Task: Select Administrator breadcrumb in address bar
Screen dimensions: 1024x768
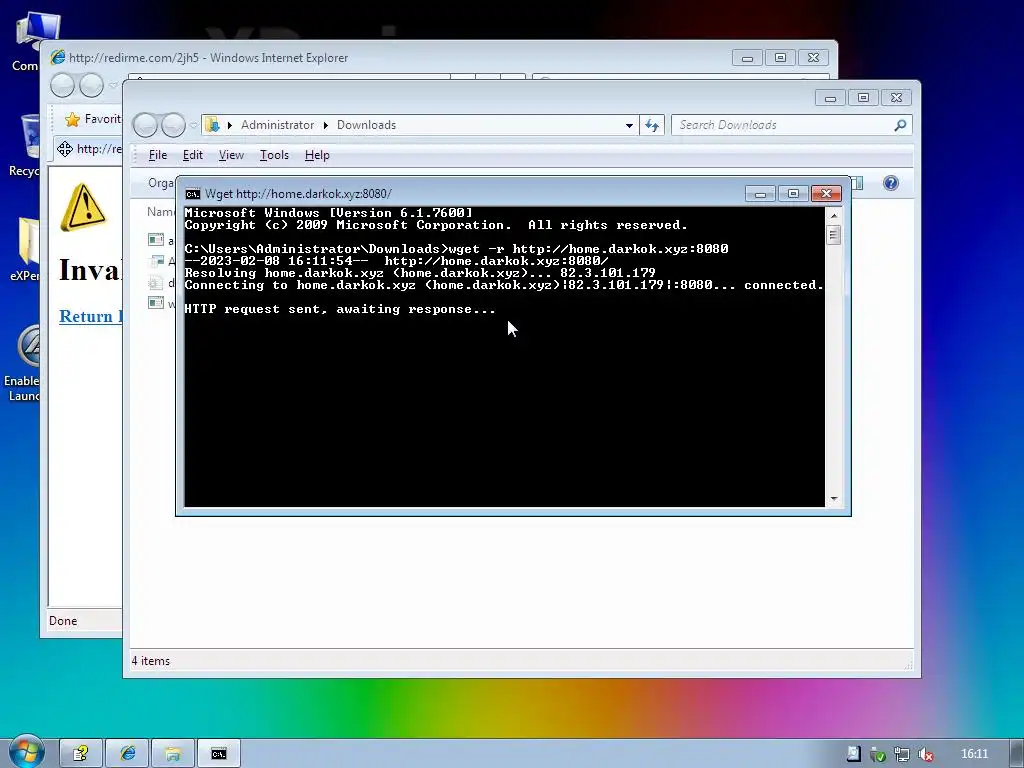Action: tap(277, 125)
